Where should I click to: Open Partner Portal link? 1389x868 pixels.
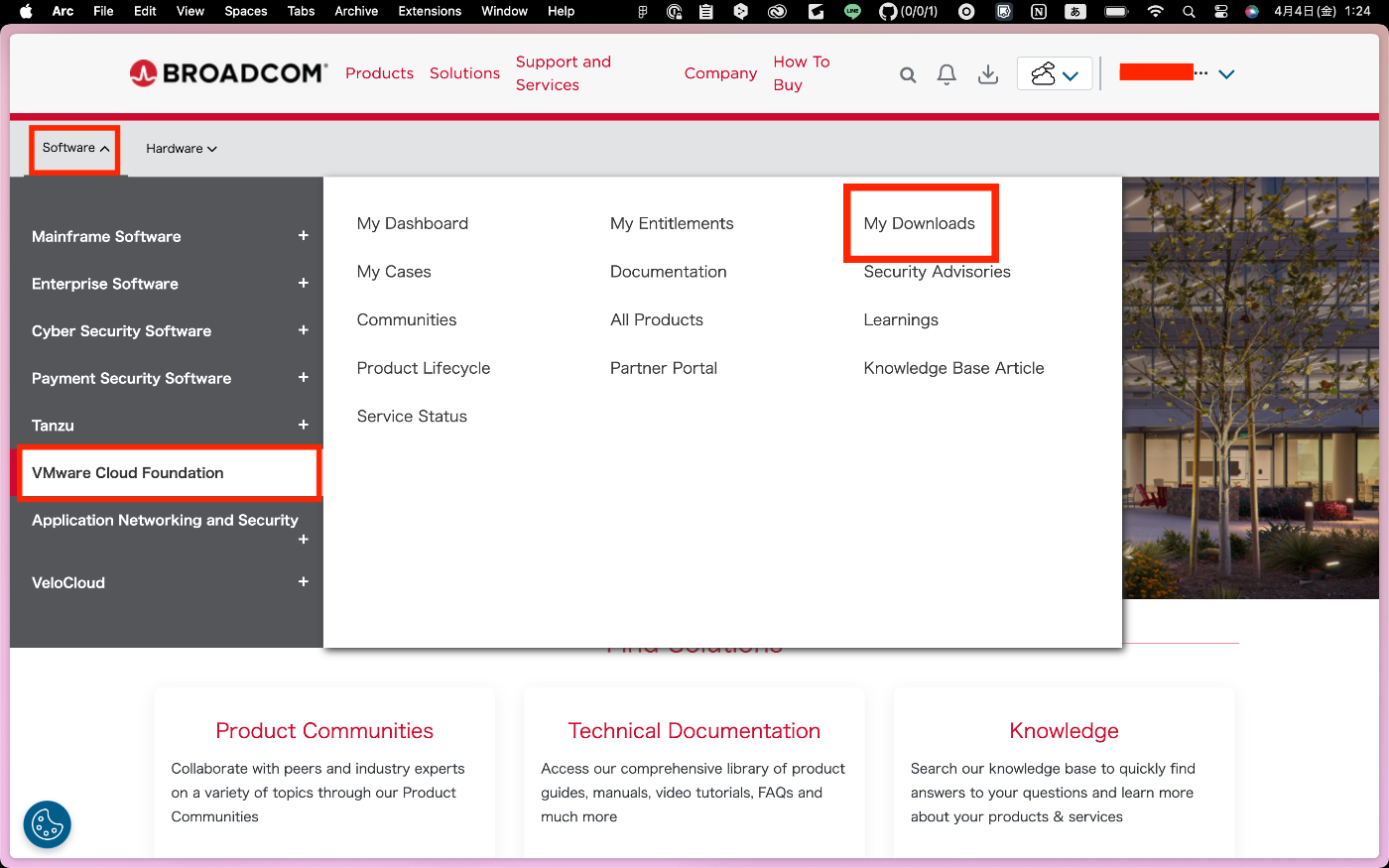(664, 368)
